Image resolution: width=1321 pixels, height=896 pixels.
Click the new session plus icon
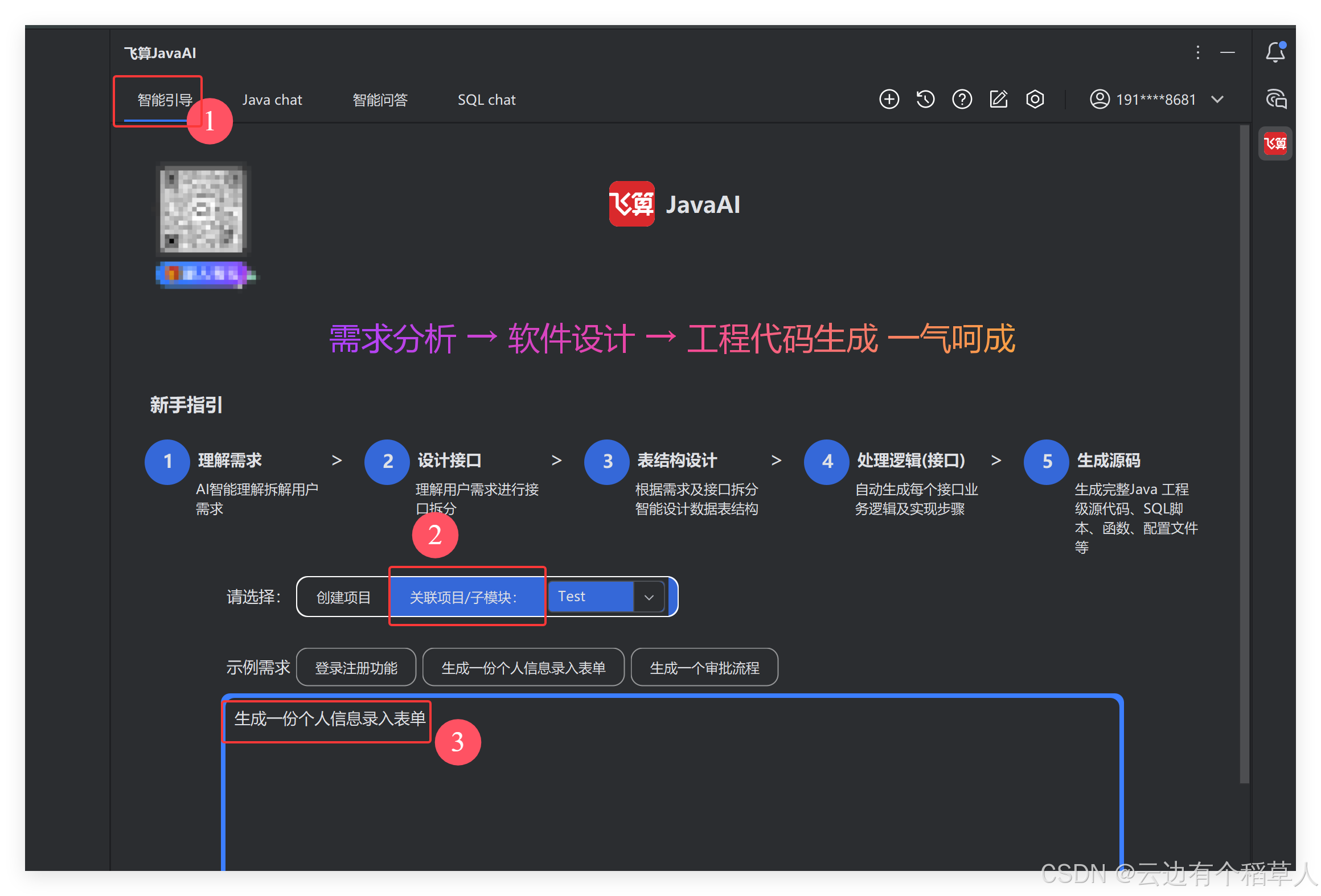pos(889,99)
